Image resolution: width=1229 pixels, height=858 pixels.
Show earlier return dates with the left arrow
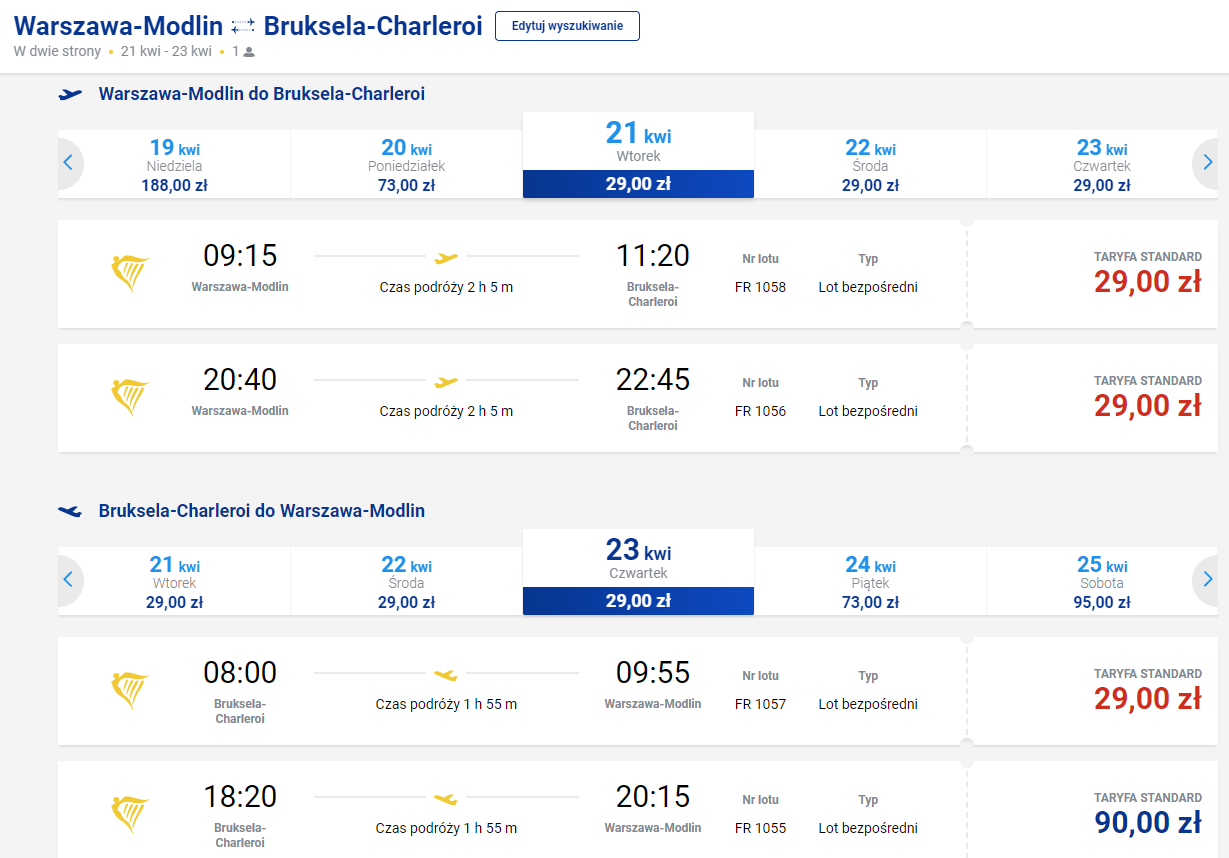(69, 579)
